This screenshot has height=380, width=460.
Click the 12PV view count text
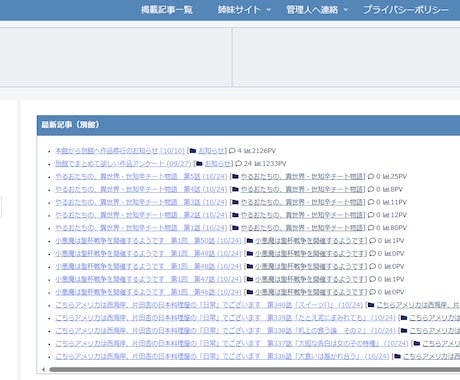coord(399,215)
